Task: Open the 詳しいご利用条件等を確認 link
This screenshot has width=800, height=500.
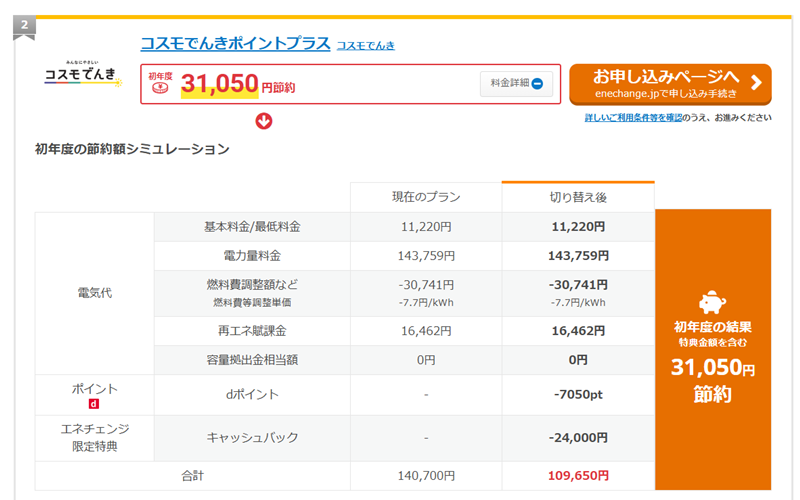Action: 634,118
